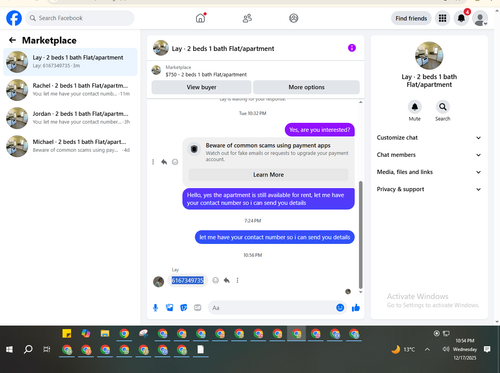Open the volume control in the system tray
This screenshot has width=500, height=373.
(x=446, y=349)
